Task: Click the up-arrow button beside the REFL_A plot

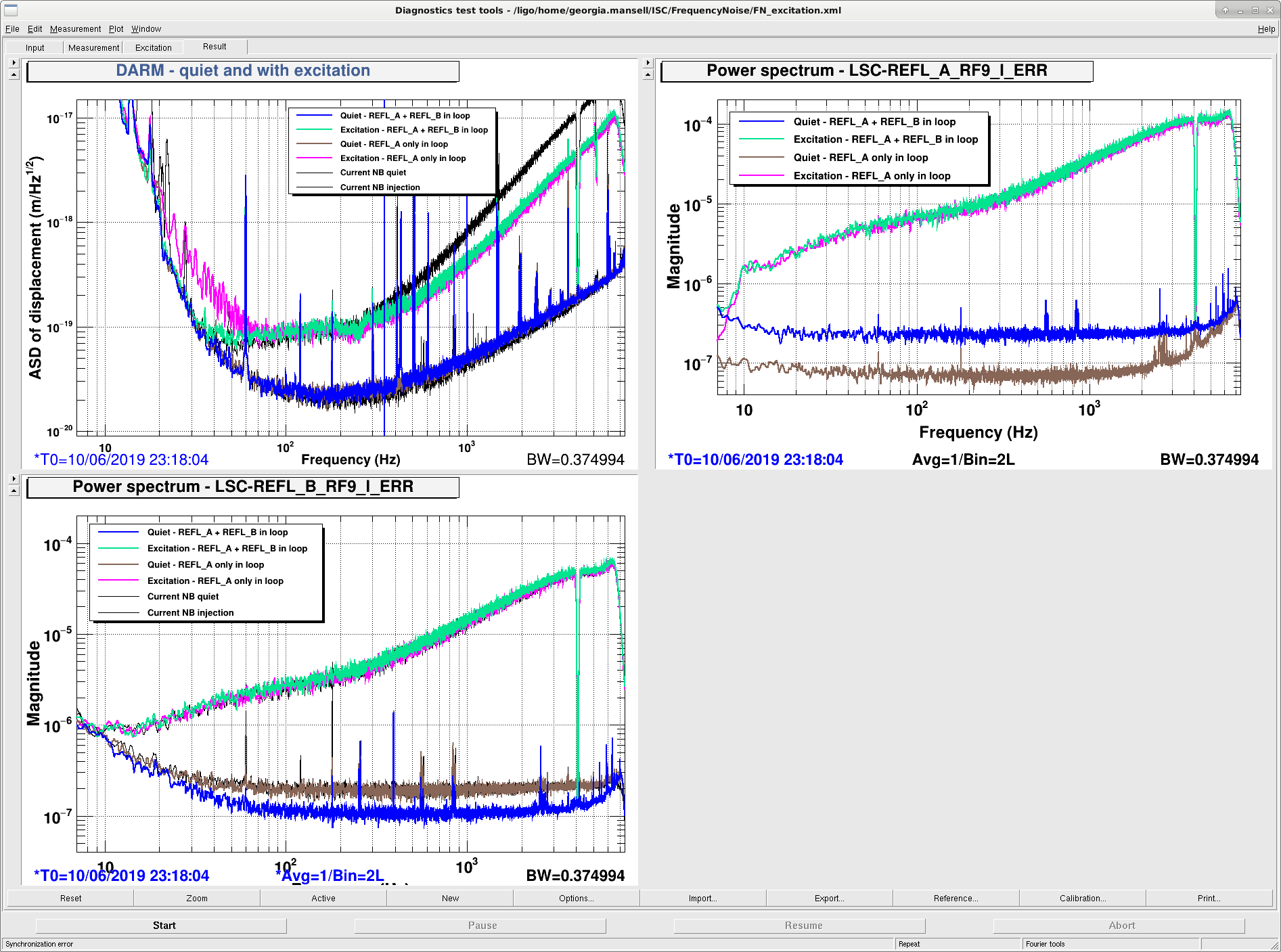Action: [x=648, y=74]
